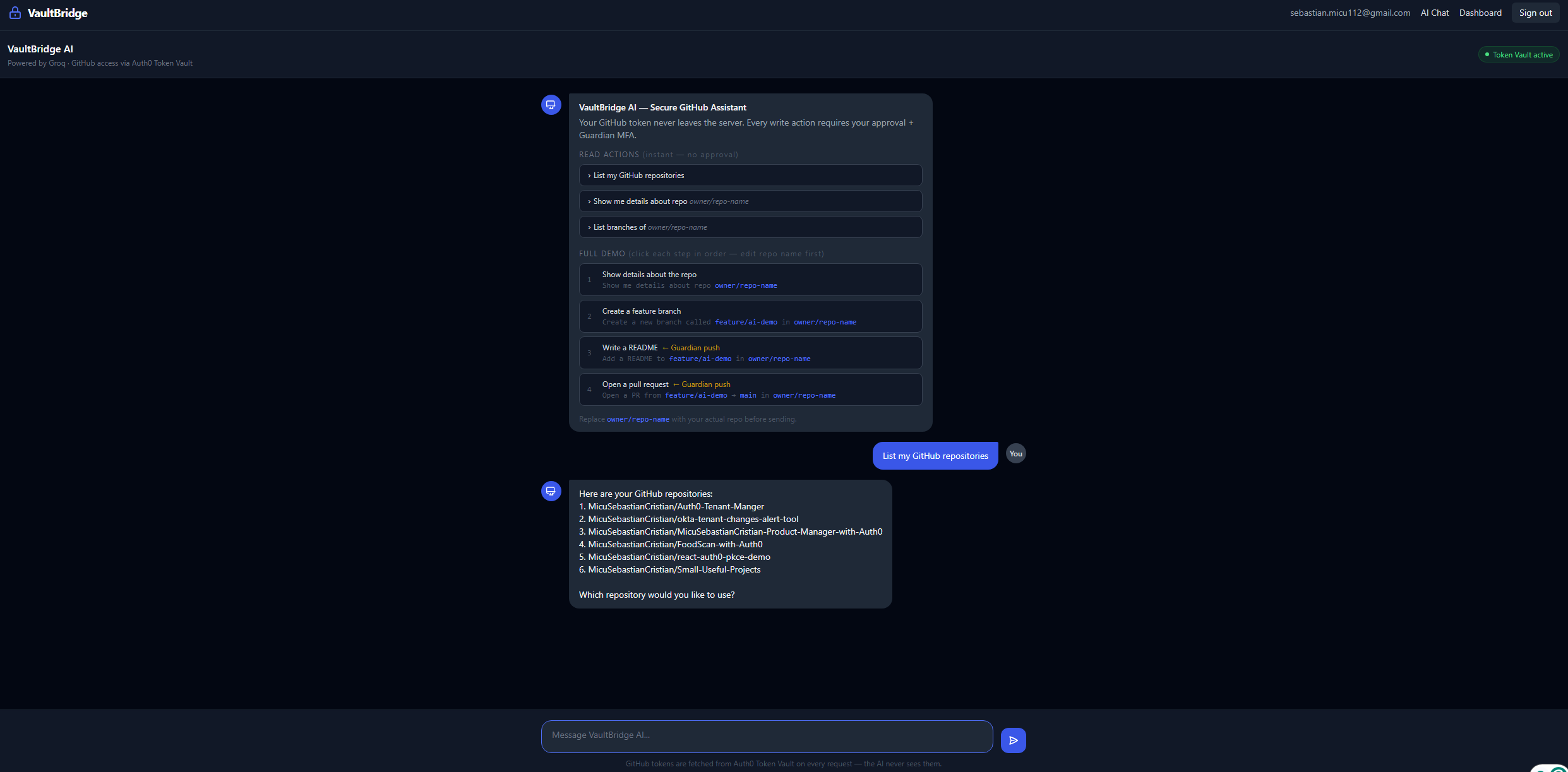1568x772 pixels.
Task: Click demo step 3 'Write a README'
Action: [x=750, y=353]
